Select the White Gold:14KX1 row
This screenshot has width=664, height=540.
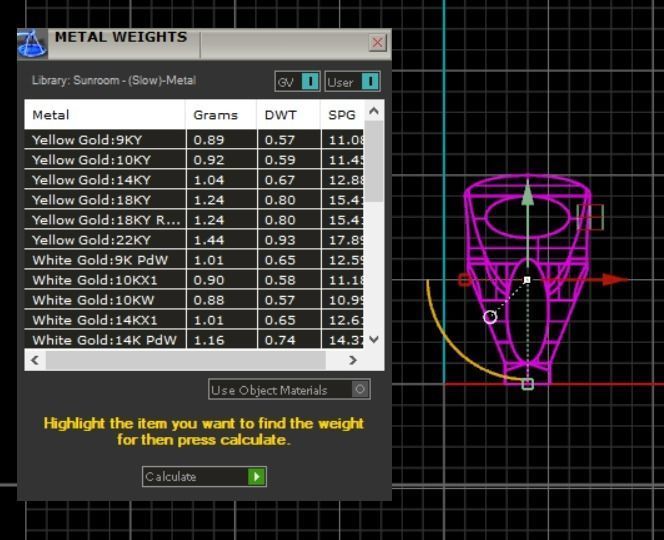[194, 320]
